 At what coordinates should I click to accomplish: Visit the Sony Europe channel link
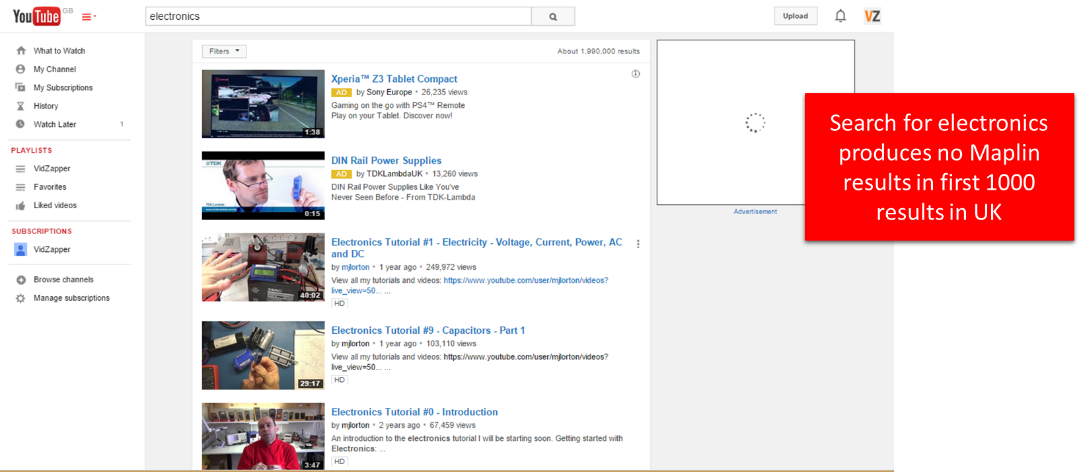click(389, 92)
